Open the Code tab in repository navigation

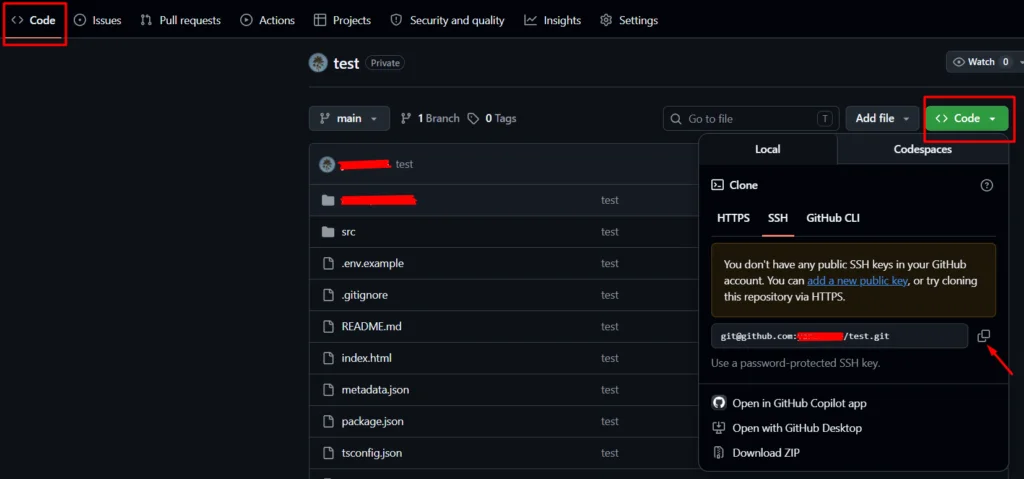click(34, 20)
